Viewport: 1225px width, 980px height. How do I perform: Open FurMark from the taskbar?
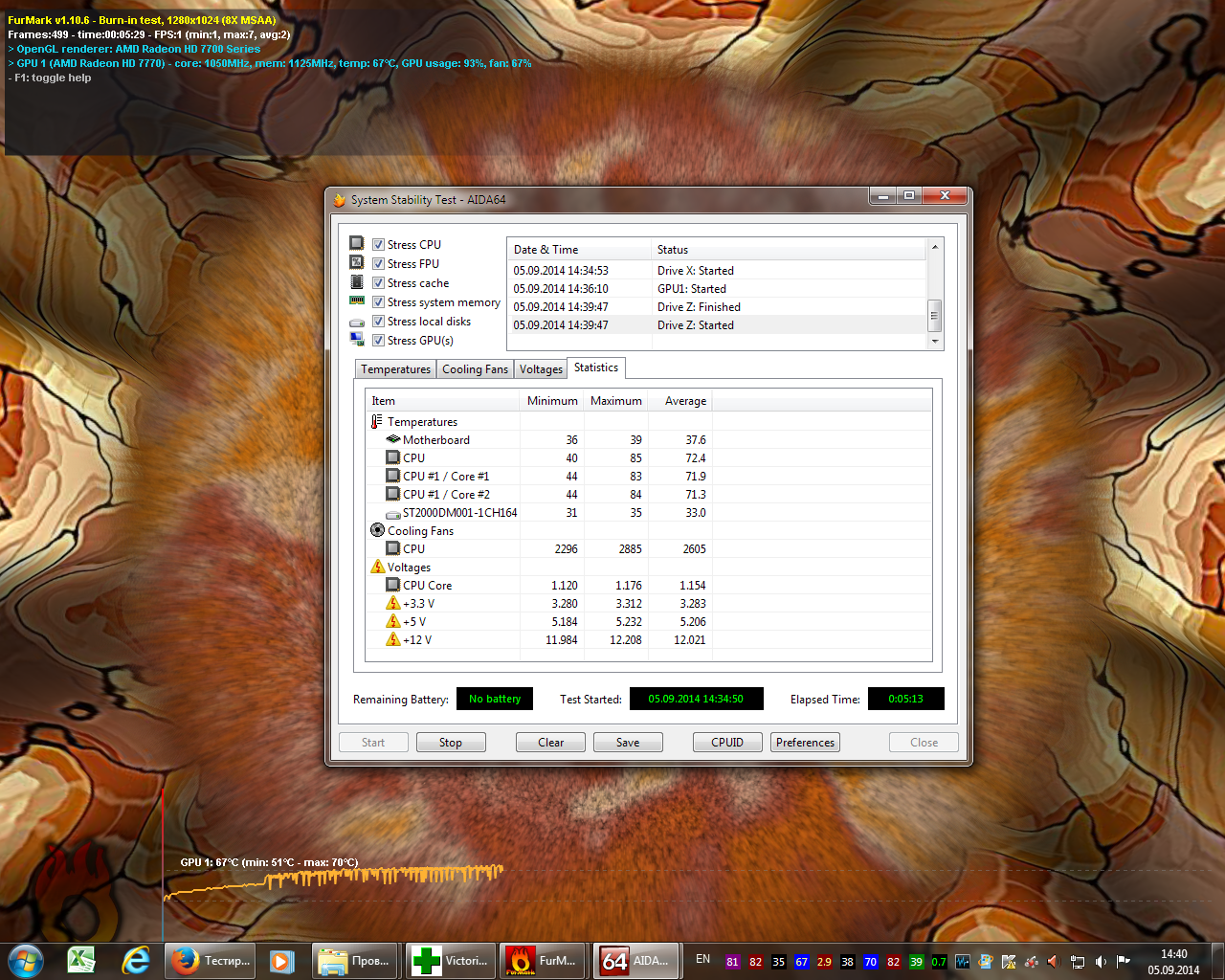click(x=542, y=961)
